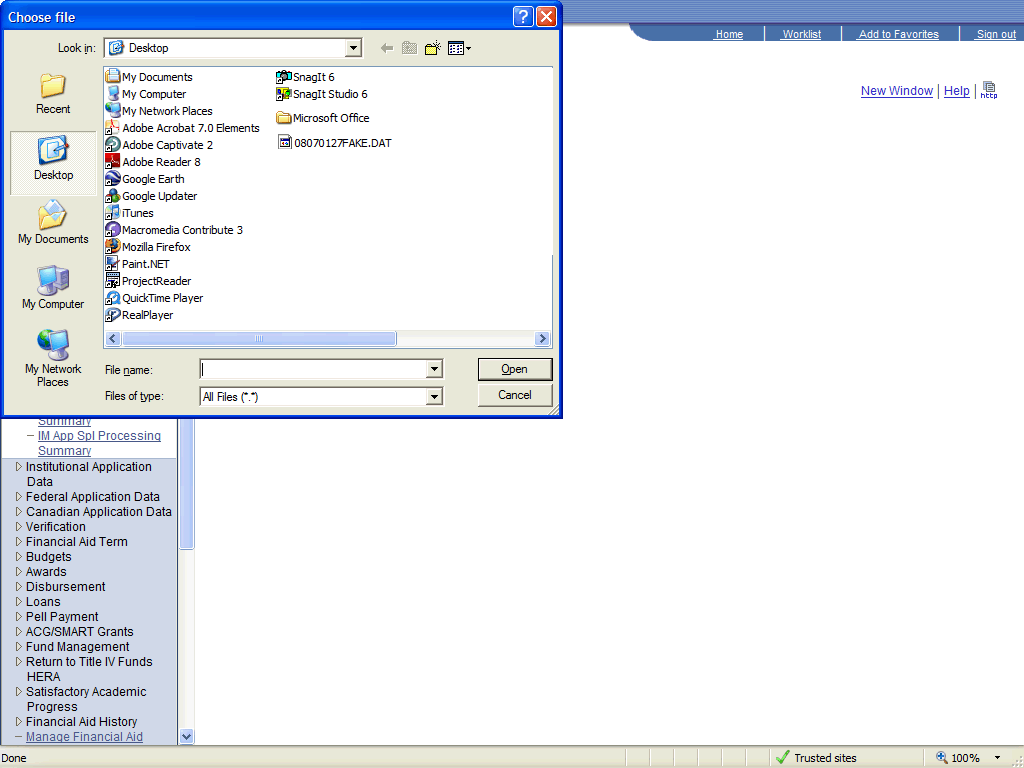Viewport: 1024px width, 768px height.
Task: Click into the File name field
Action: (x=313, y=369)
